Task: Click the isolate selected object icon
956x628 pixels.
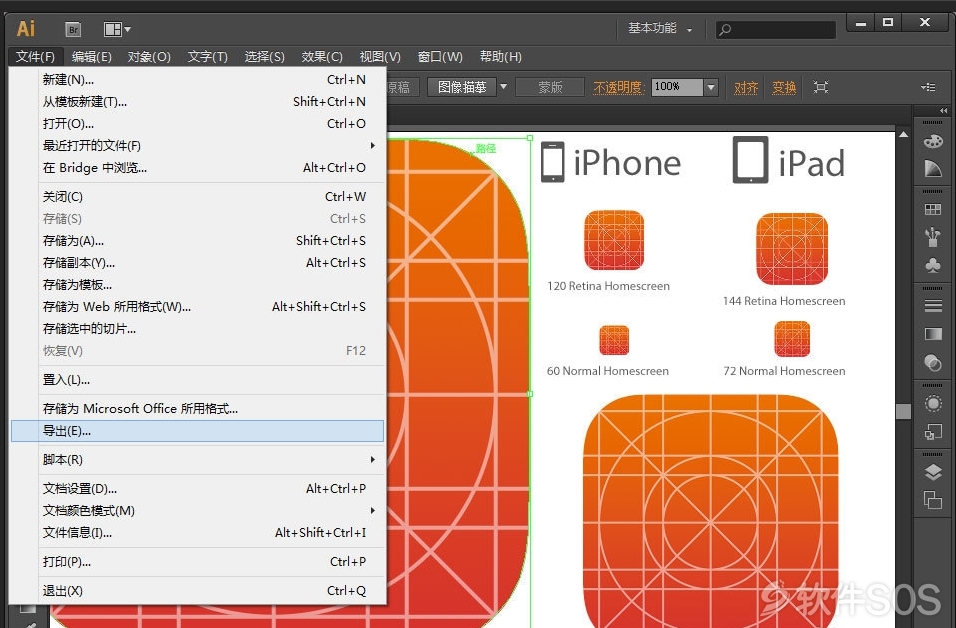Action: point(821,87)
